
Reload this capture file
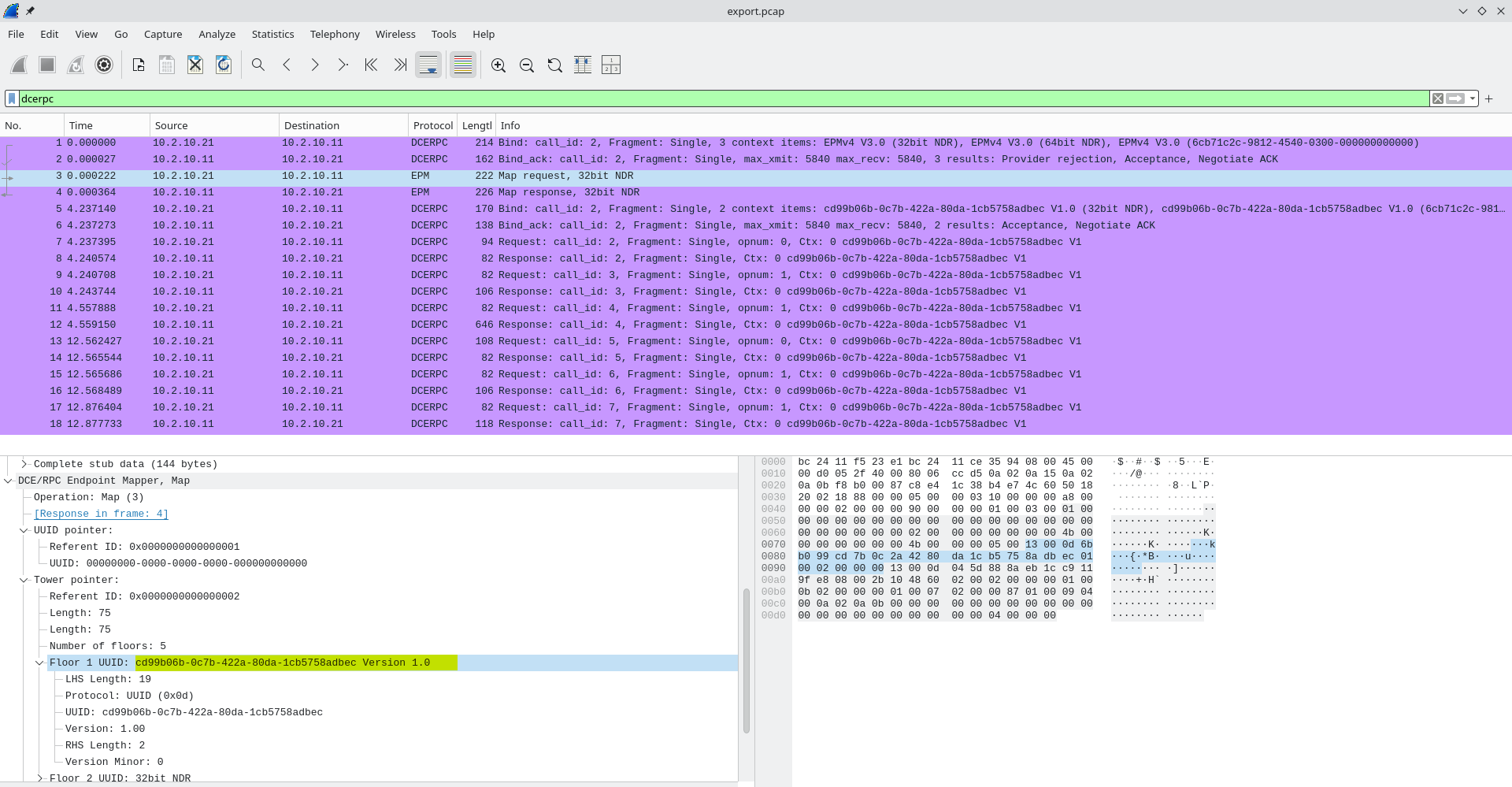coord(224,65)
